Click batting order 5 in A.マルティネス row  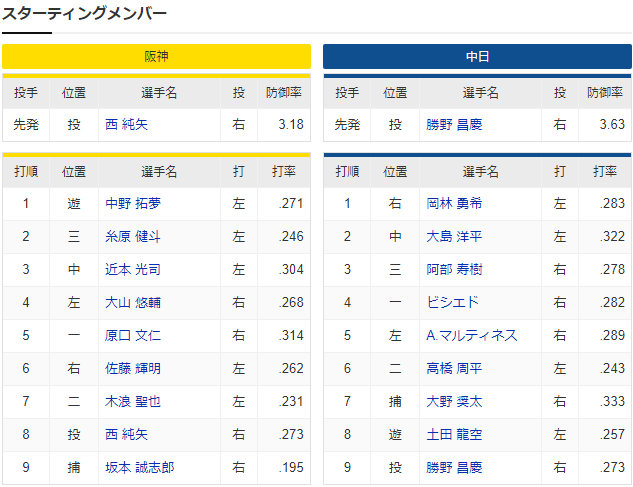(347, 336)
